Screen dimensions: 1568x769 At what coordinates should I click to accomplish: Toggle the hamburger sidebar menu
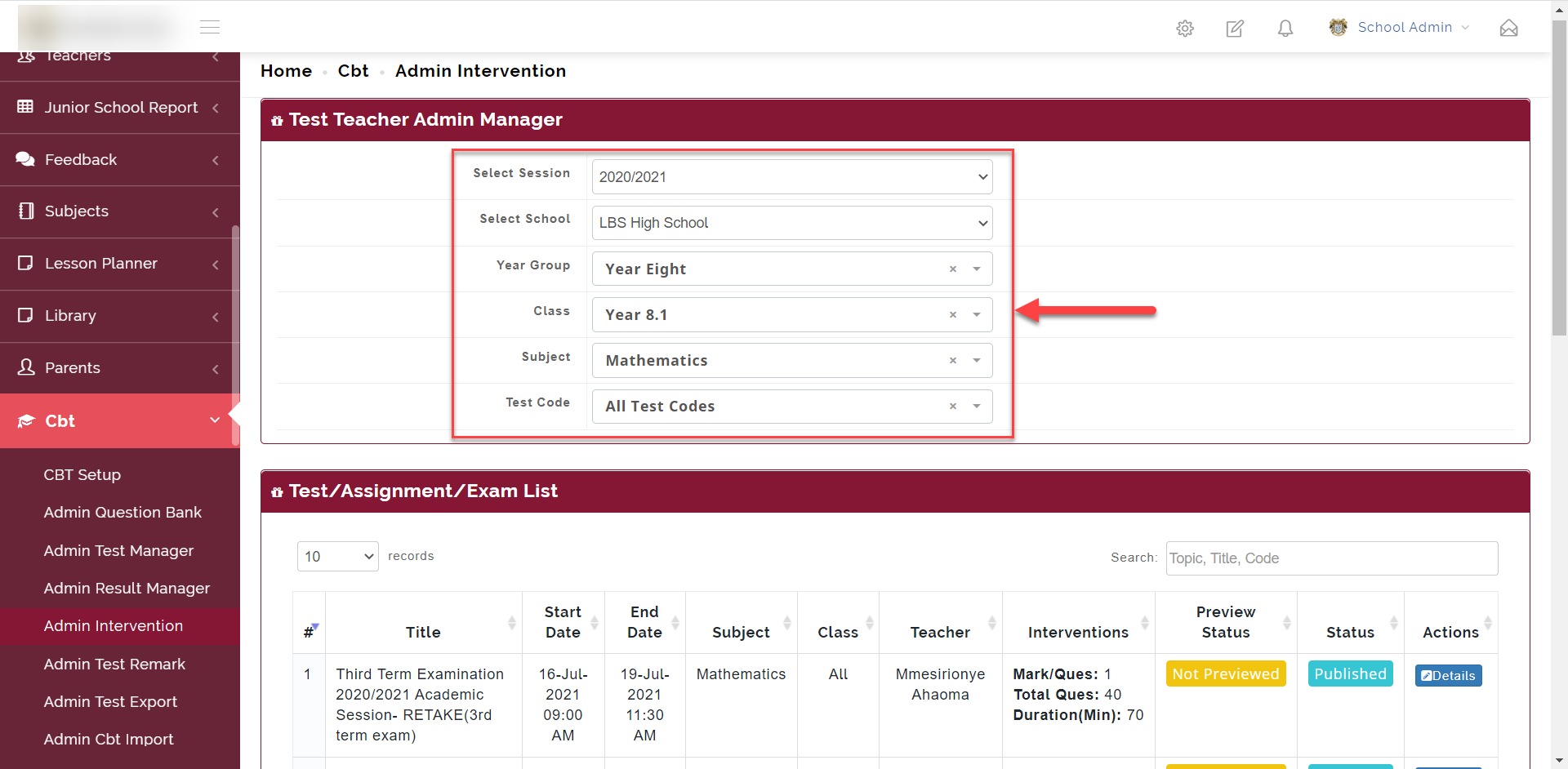(210, 27)
